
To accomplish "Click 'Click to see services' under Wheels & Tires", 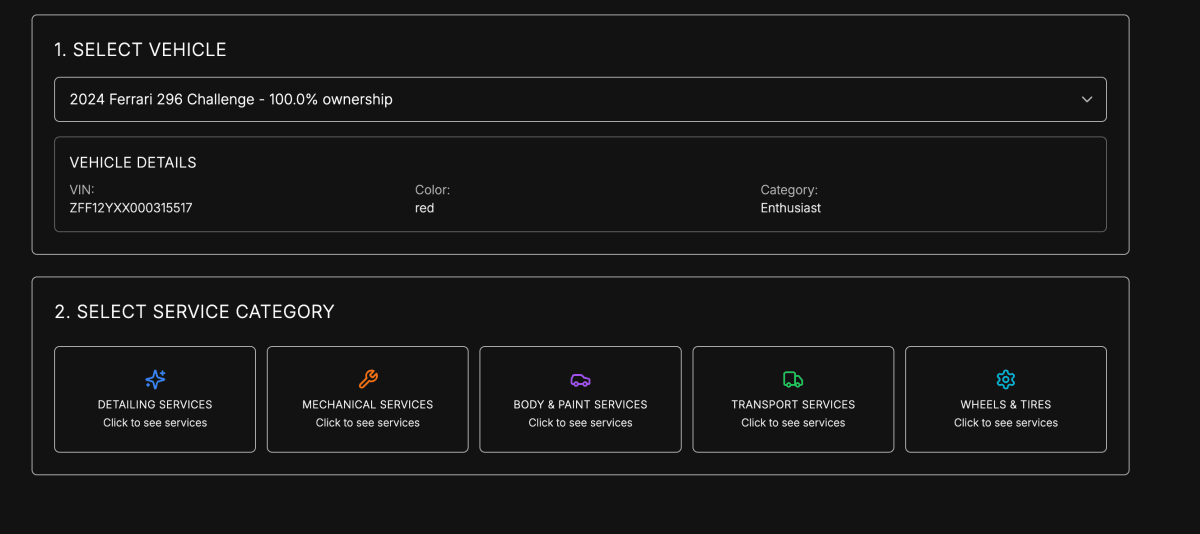I will tap(1006, 423).
